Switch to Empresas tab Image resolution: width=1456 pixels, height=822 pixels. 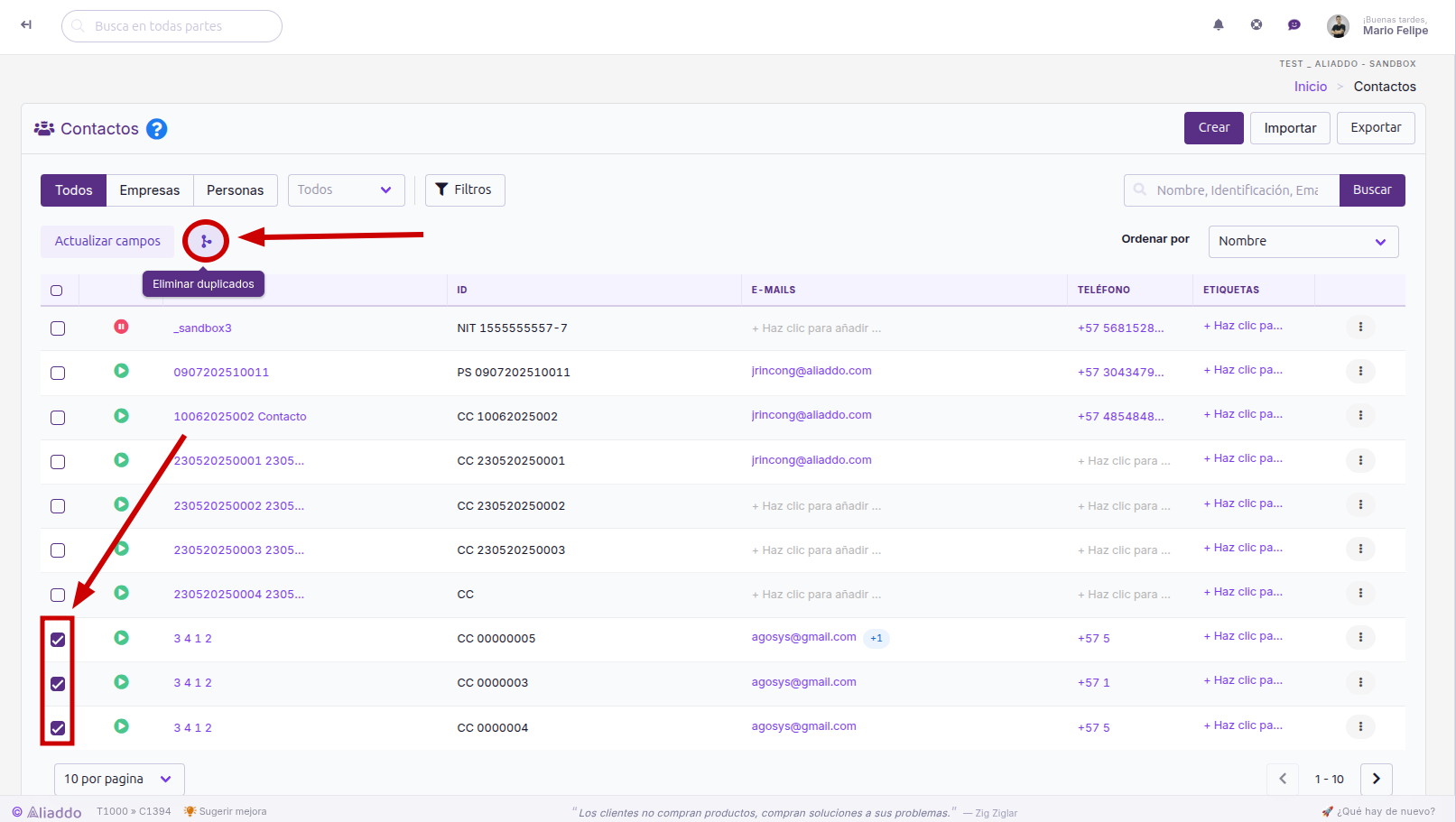pos(150,190)
